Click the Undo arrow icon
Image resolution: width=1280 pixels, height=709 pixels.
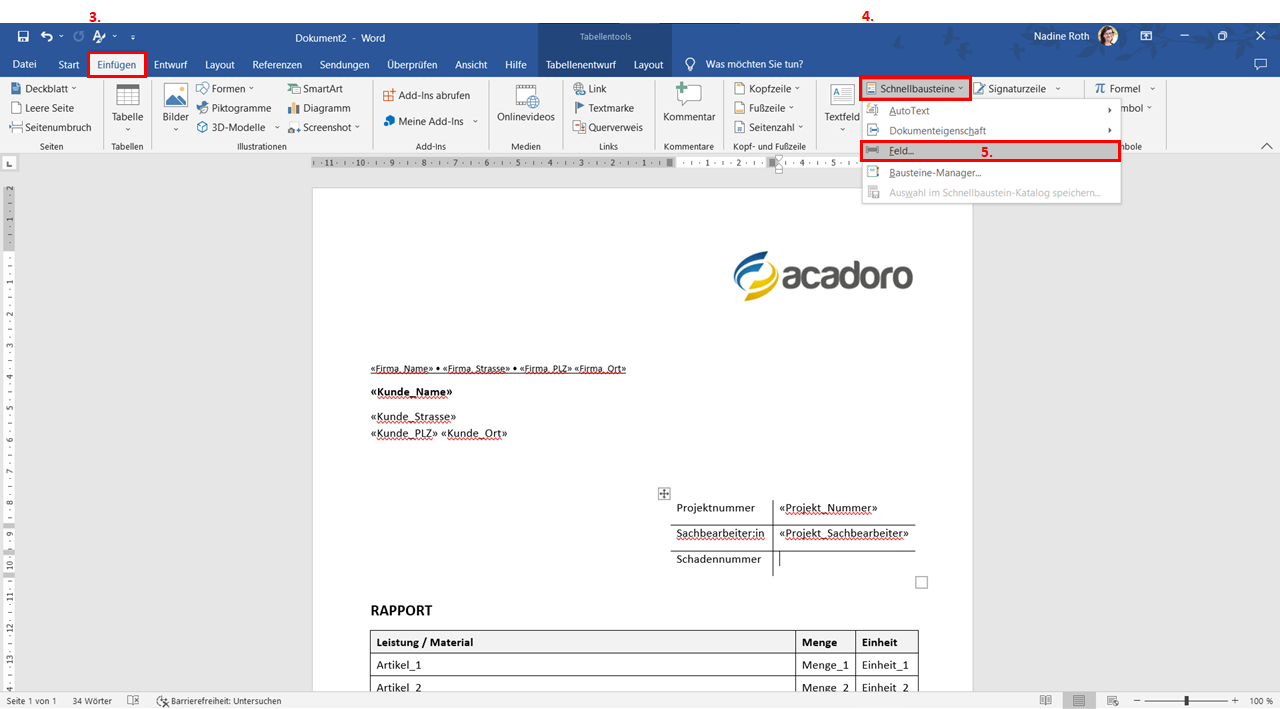tap(46, 37)
